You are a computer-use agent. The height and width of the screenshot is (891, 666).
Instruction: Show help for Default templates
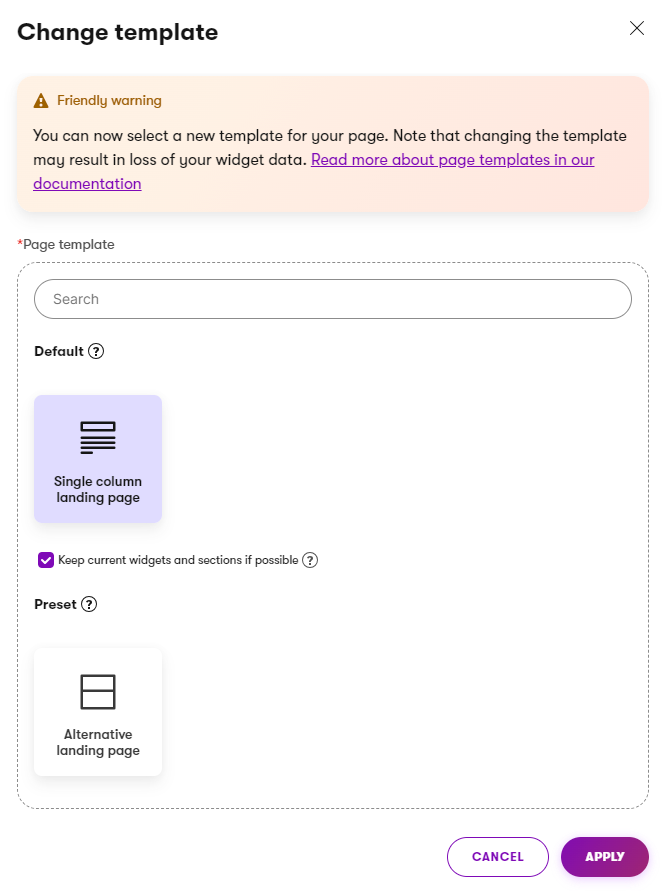pyautogui.click(x=96, y=351)
